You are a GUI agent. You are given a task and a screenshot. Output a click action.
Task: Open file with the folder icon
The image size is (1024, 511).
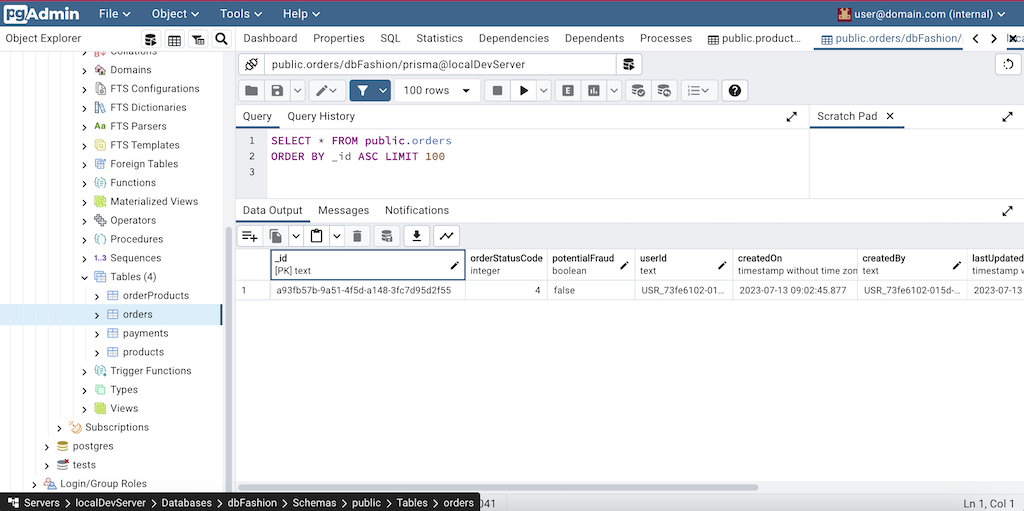[x=251, y=91]
